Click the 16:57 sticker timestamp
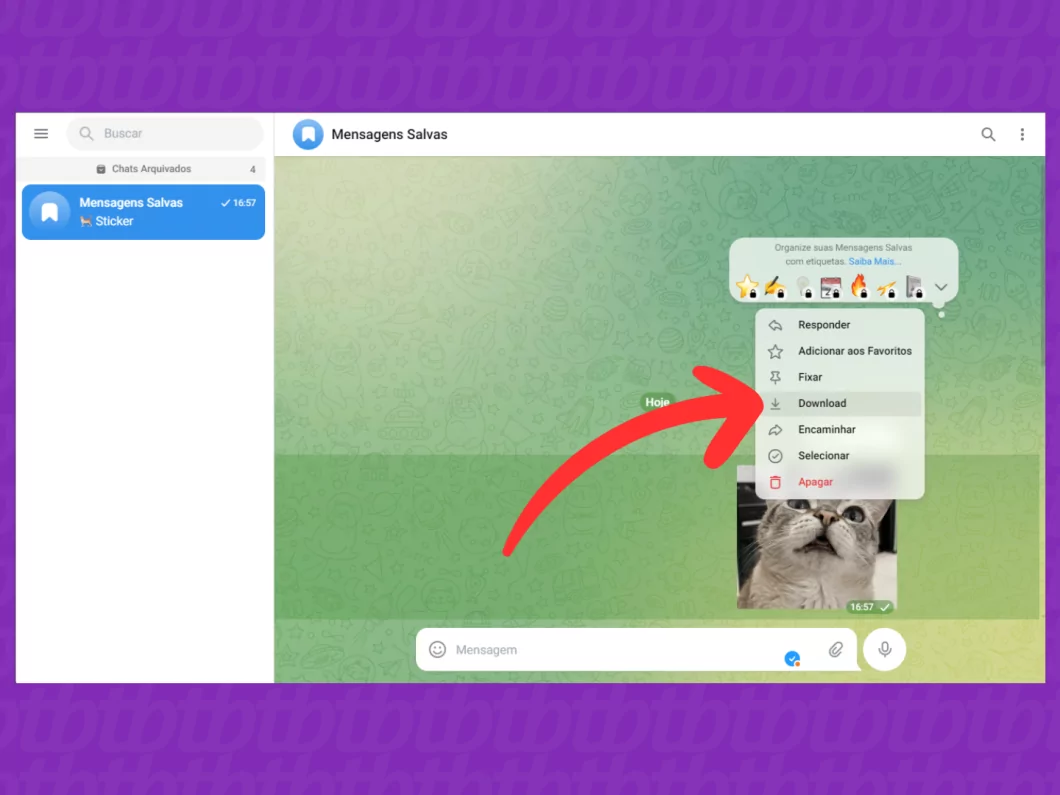The height and width of the screenshot is (795, 1060). click(x=861, y=607)
